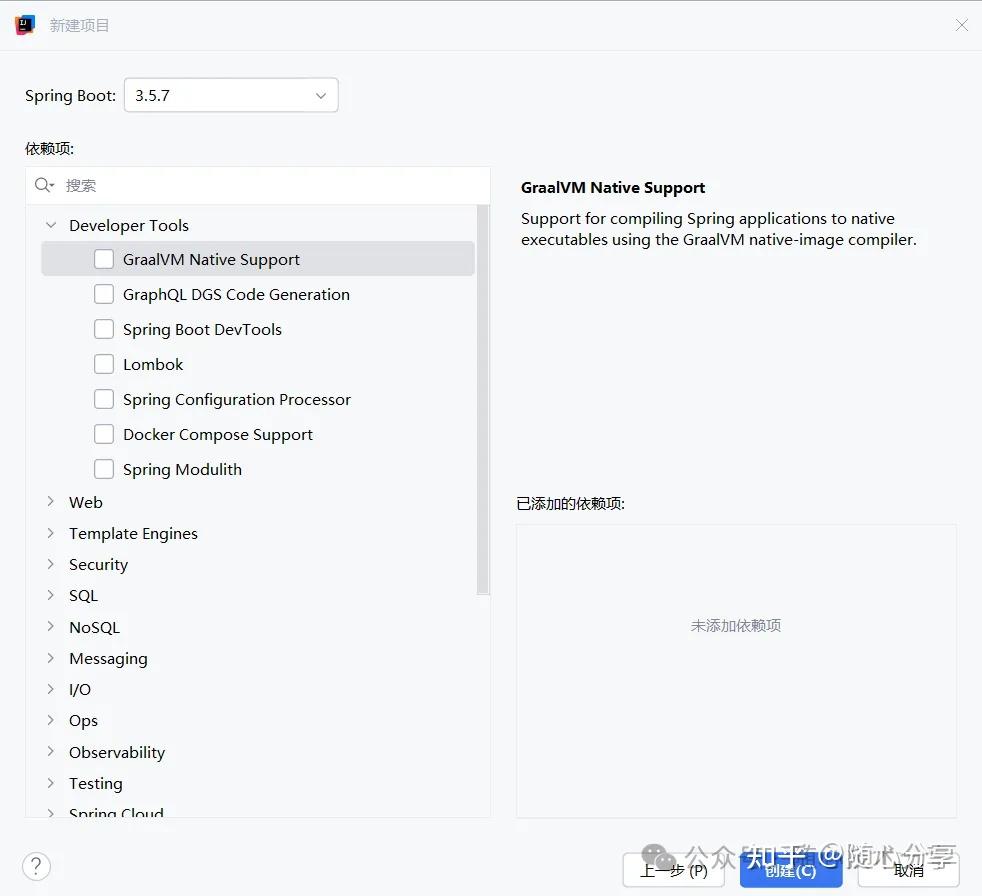Collapse the Developer Tools group
Screen dimensions: 982x896
pos(51,225)
